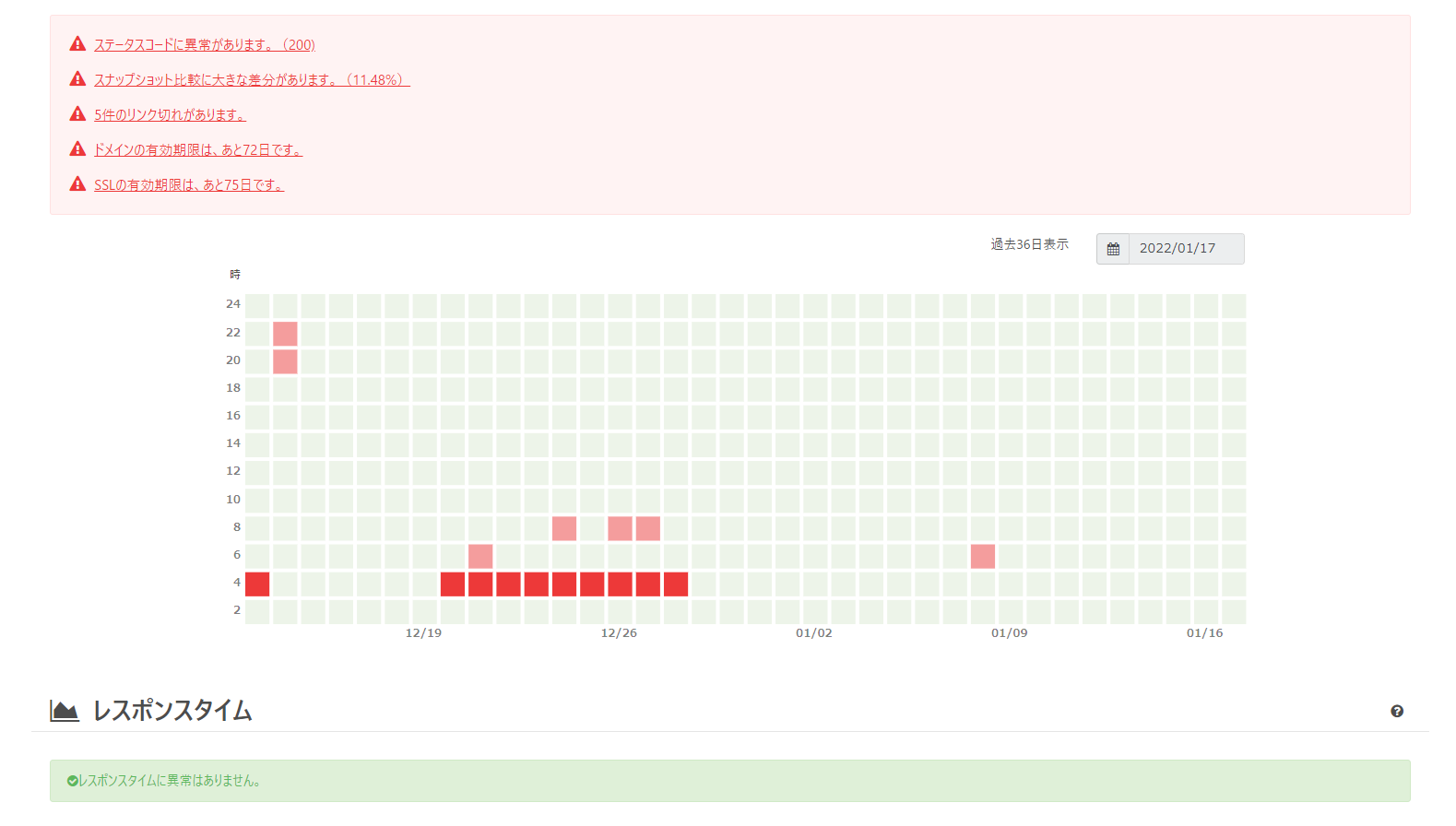
Task: Open the status code anomaly (200) link
Action: click(x=205, y=45)
